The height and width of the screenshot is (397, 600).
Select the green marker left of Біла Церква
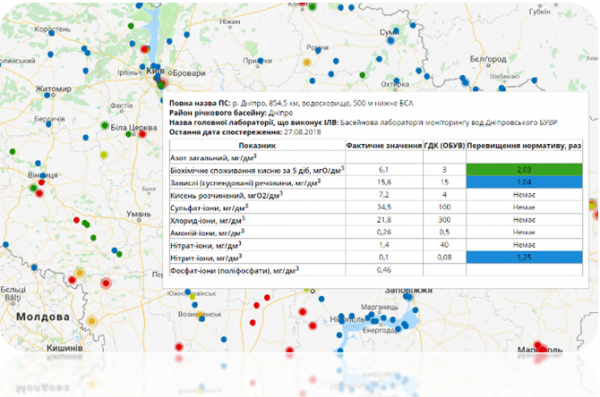tap(105, 126)
